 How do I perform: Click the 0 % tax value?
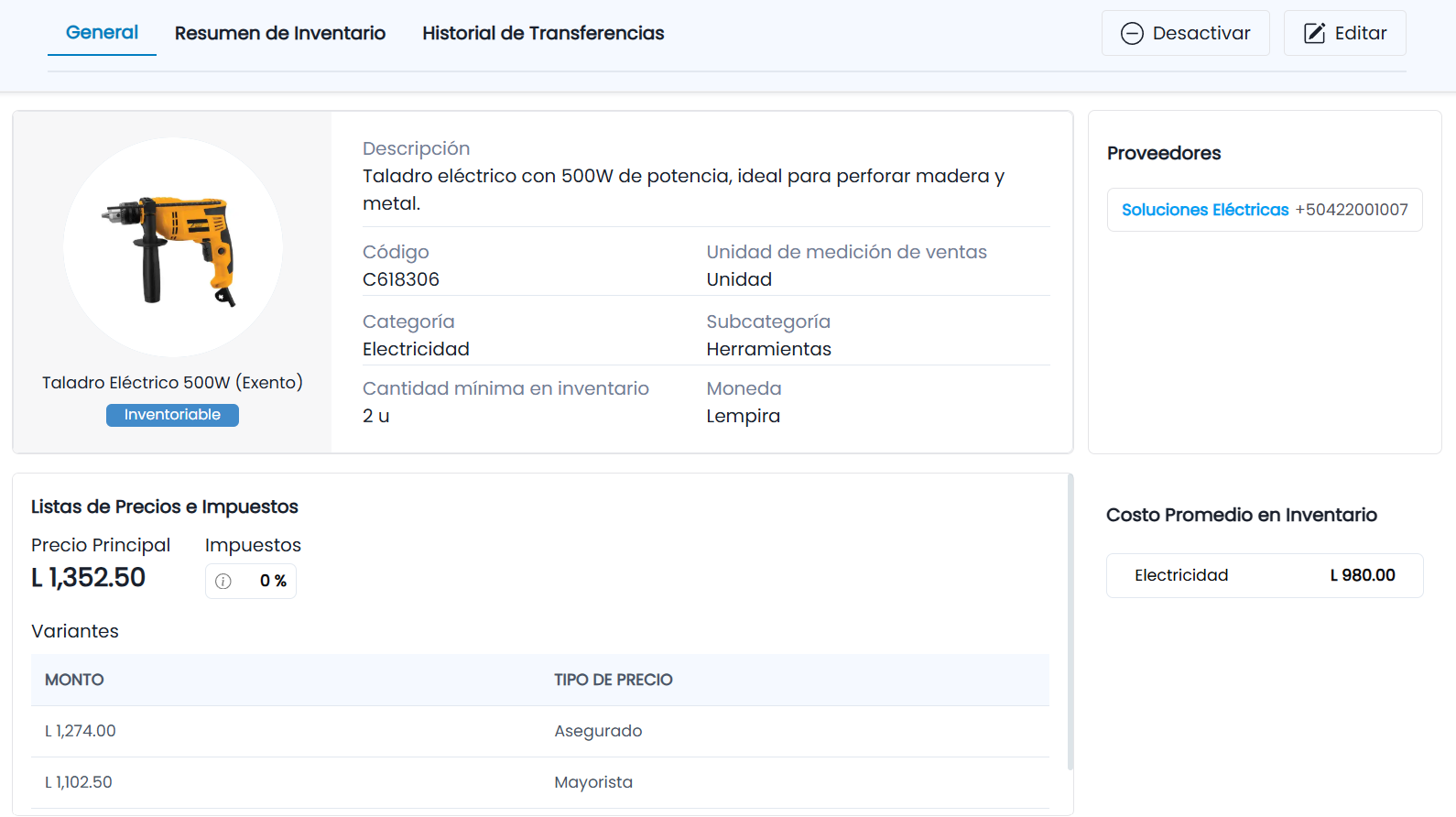click(273, 581)
